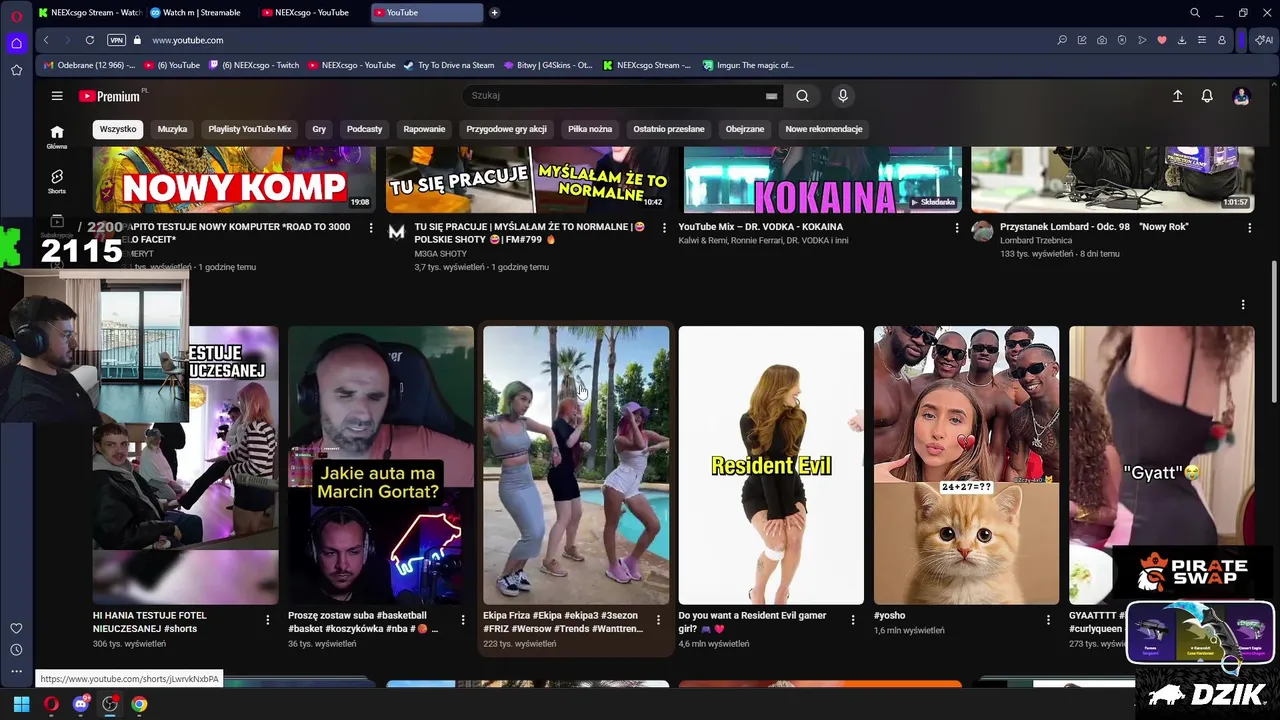1280x720 pixels.
Task: Open the Jakie auta ma Marcin Gortat short thumbnail
Action: coord(381,465)
